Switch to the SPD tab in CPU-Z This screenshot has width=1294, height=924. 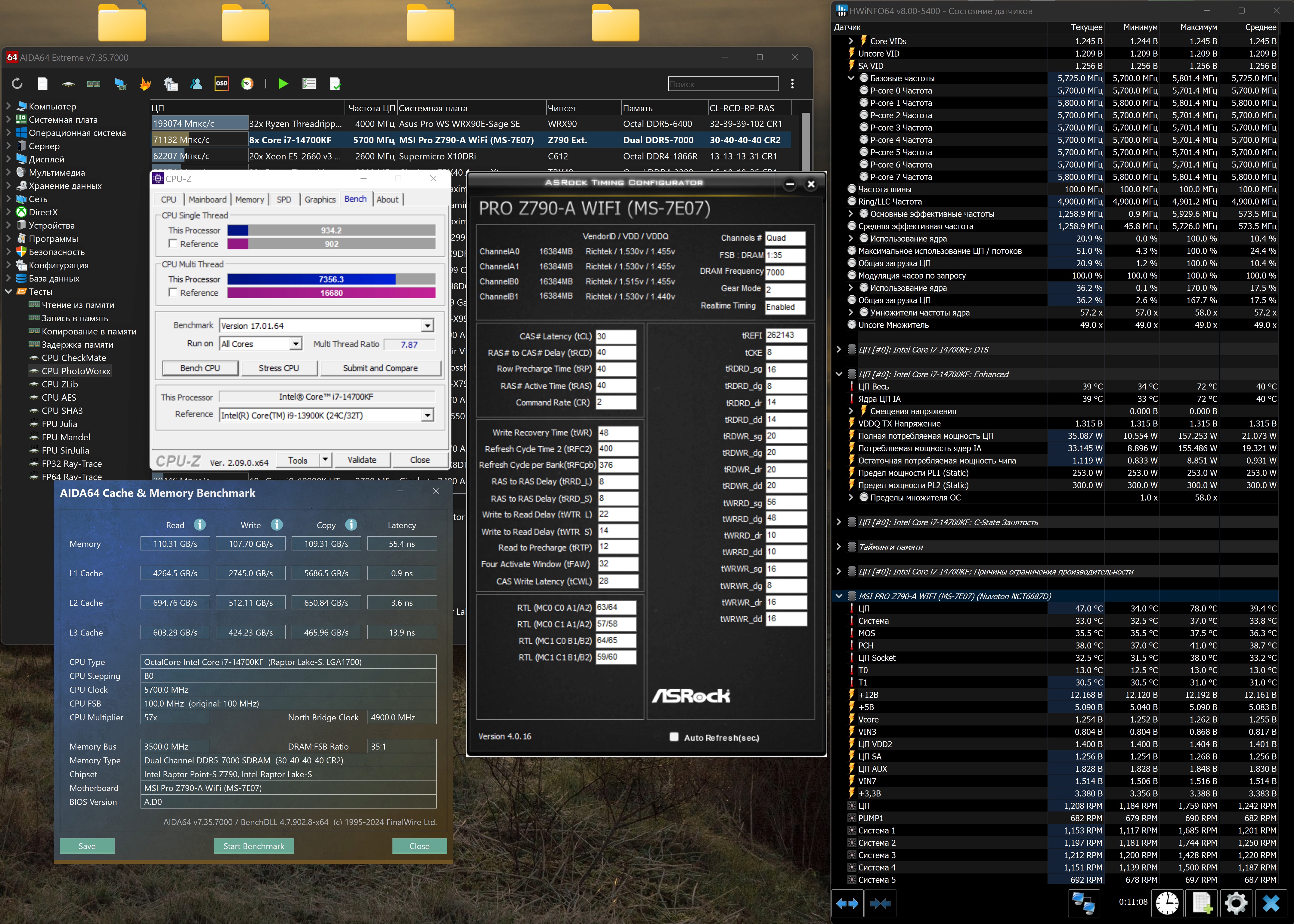pos(283,200)
